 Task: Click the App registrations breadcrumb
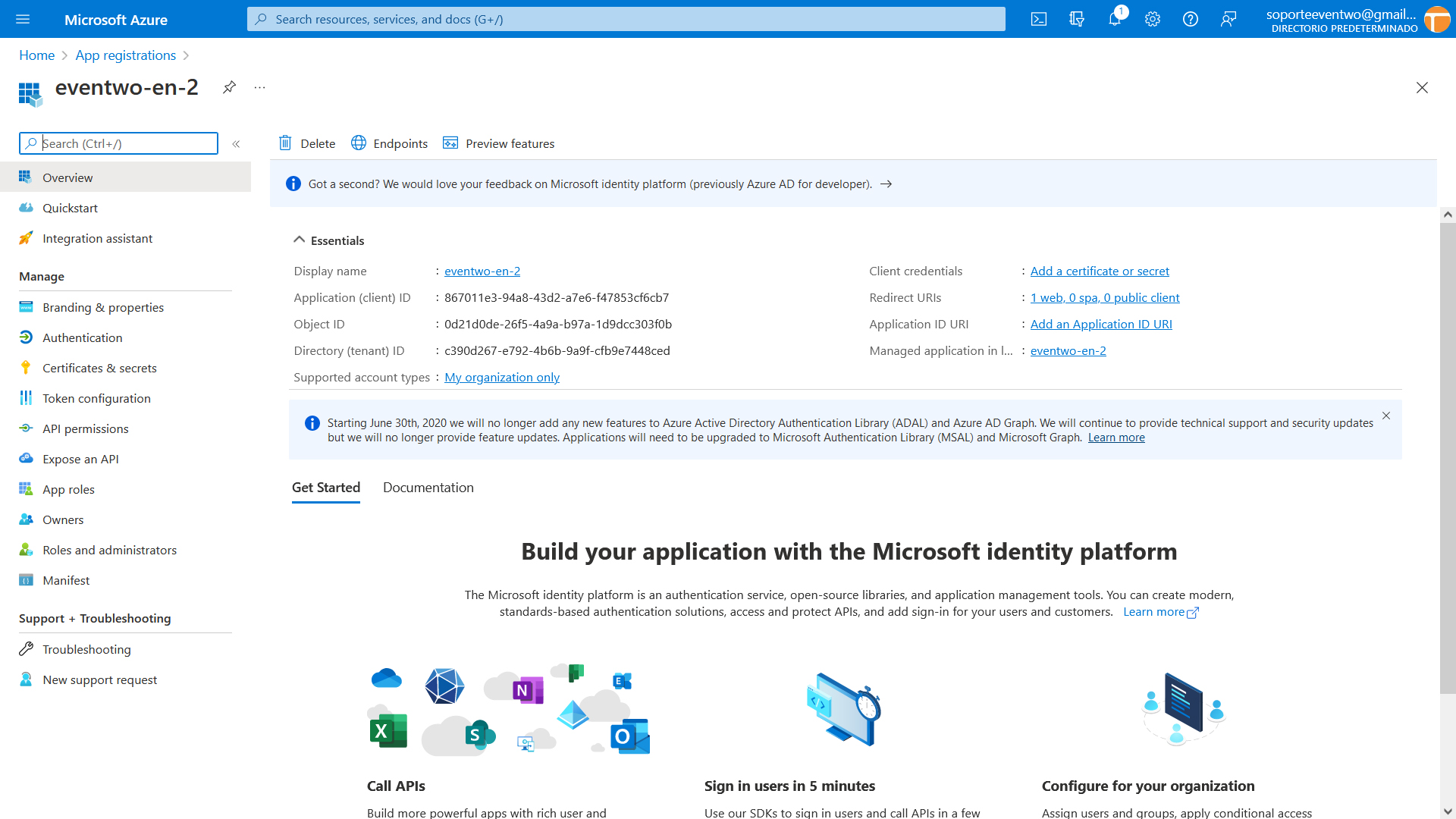125,55
